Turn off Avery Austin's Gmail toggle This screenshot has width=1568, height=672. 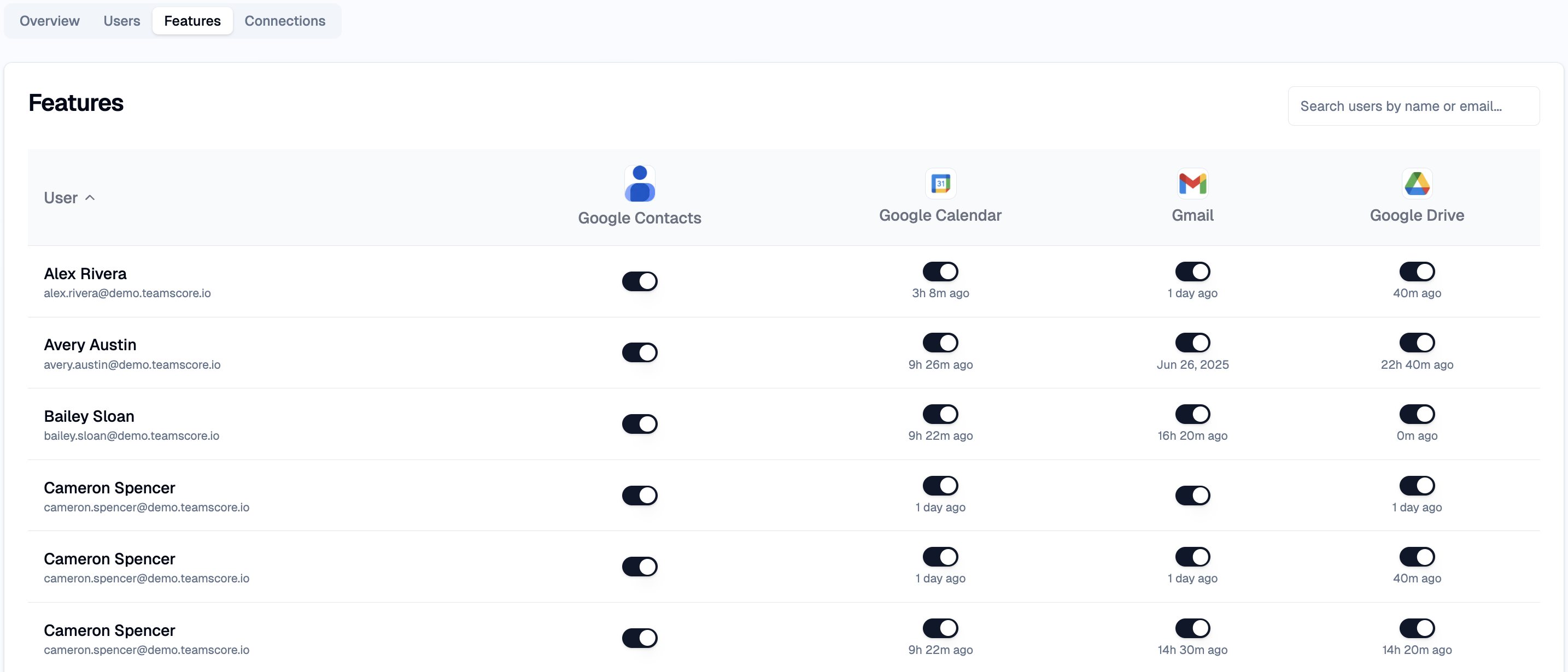(x=1192, y=343)
